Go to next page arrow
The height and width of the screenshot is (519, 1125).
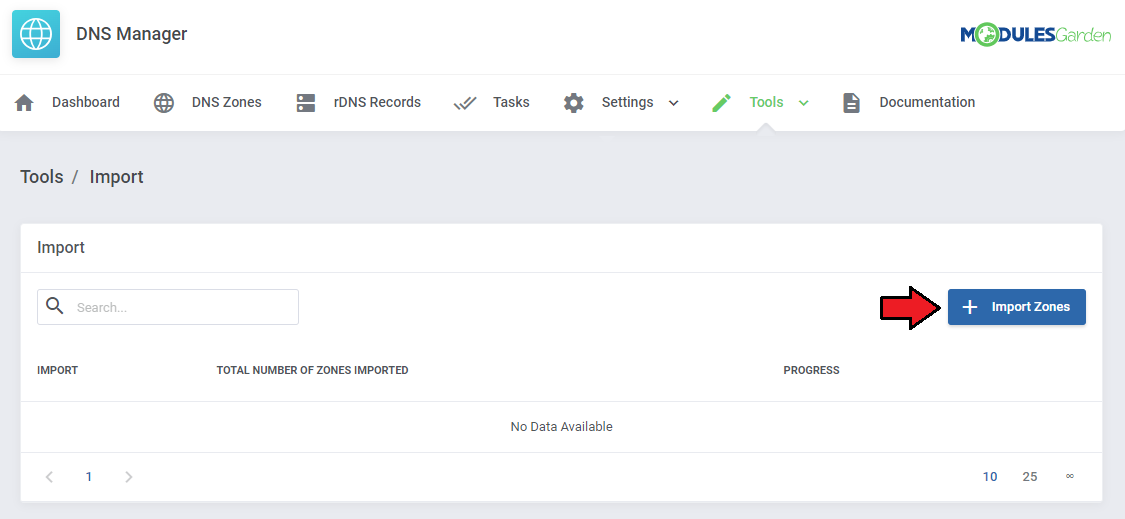tap(128, 477)
